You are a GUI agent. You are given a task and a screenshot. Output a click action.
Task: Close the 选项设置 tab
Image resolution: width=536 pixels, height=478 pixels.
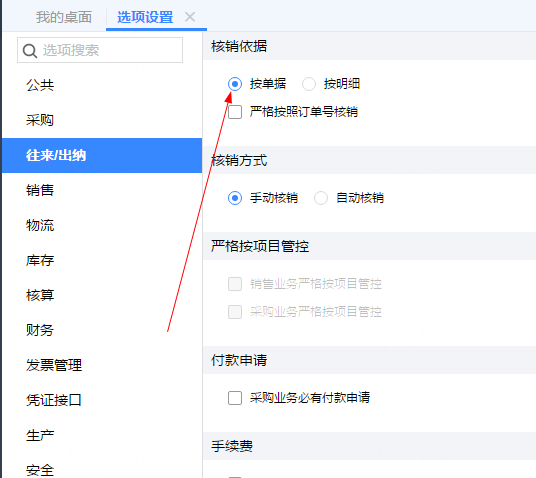pyautogui.click(x=190, y=17)
